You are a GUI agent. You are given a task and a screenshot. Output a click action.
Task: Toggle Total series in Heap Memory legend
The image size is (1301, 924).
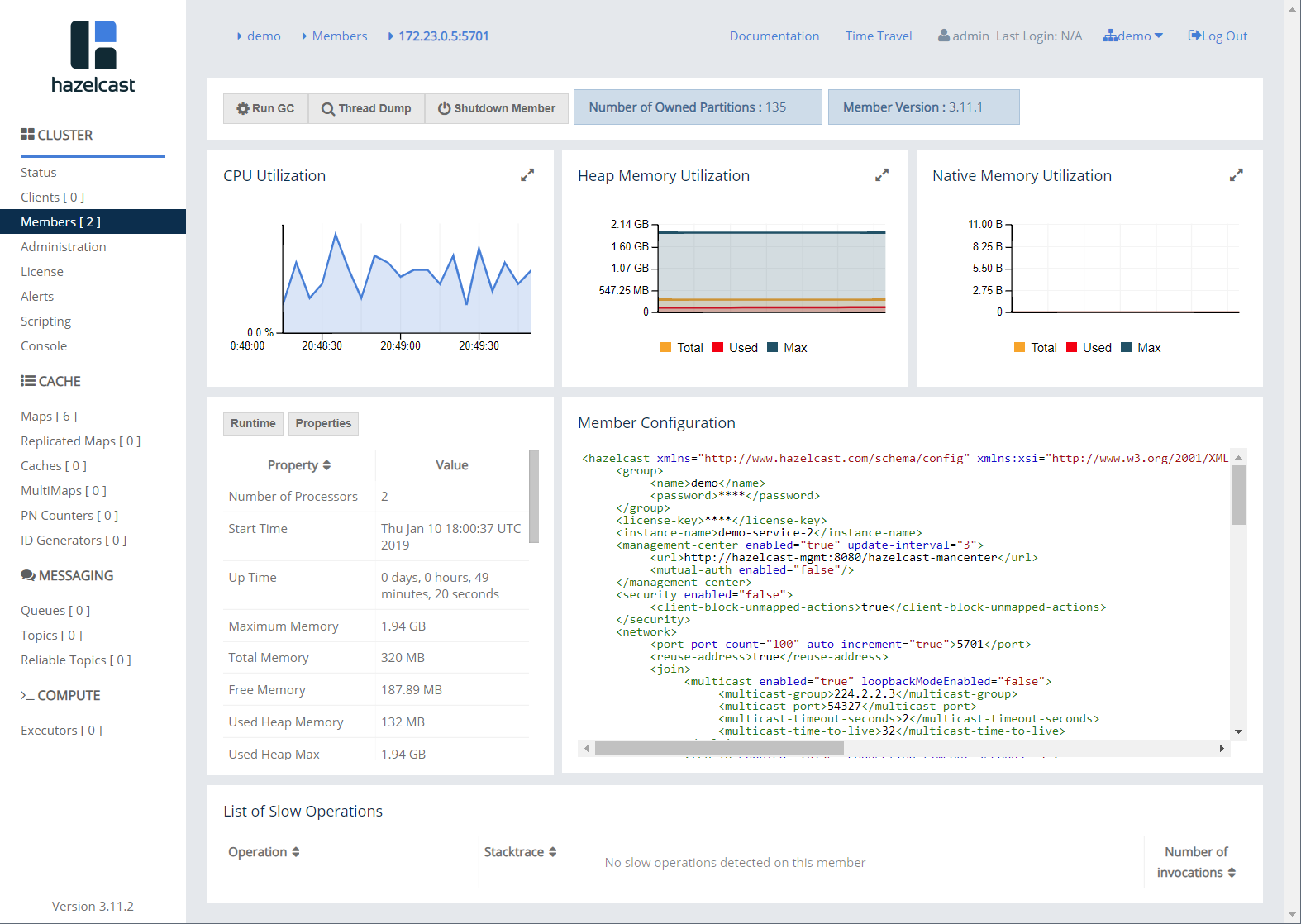[681, 348]
